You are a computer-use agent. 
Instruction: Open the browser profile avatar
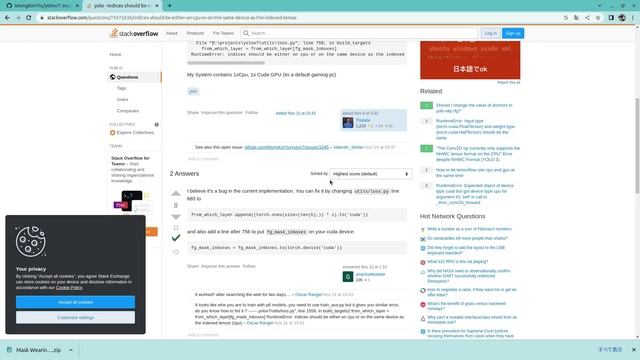pyautogui.click(x=622, y=18)
